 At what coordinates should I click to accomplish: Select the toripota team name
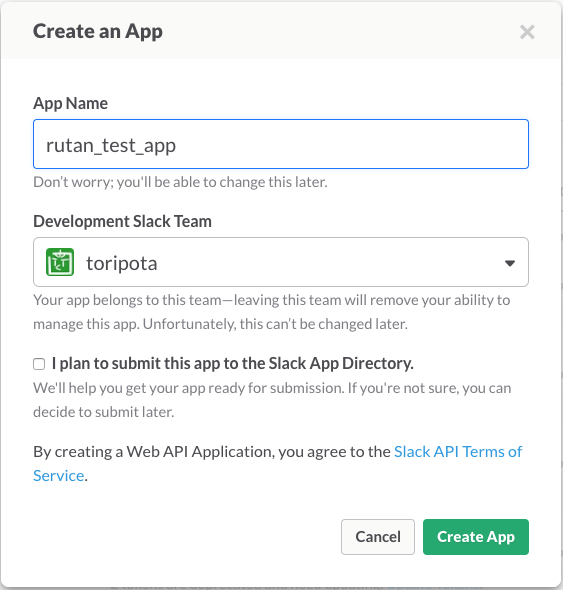[x=122, y=263]
